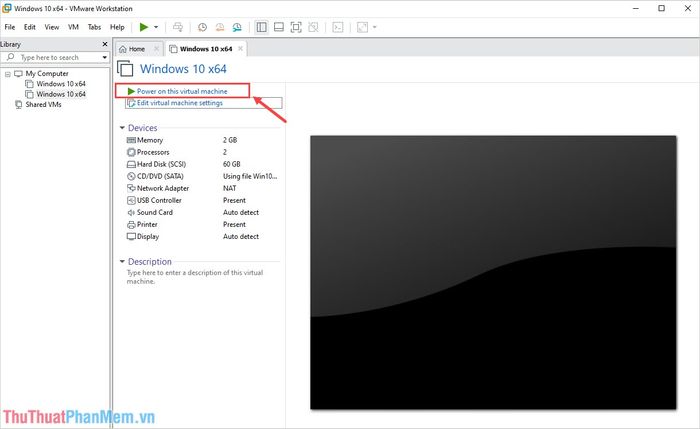Open the Tabs menu

[x=94, y=27]
